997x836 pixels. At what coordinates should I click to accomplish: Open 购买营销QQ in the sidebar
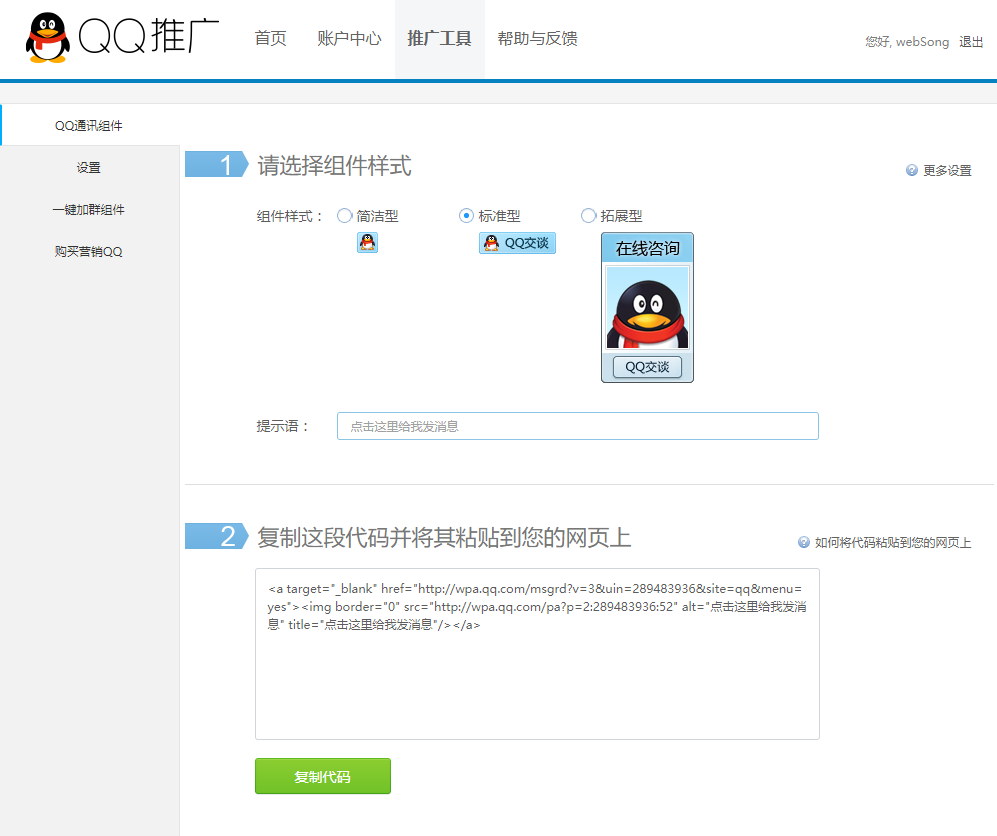pyautogui.click(x=89, y=251)
